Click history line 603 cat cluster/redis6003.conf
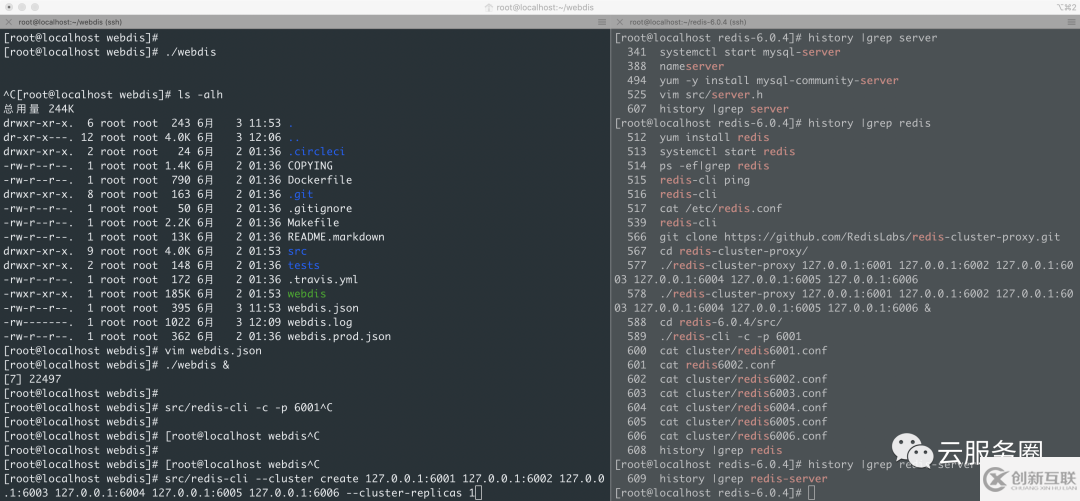 727,393
